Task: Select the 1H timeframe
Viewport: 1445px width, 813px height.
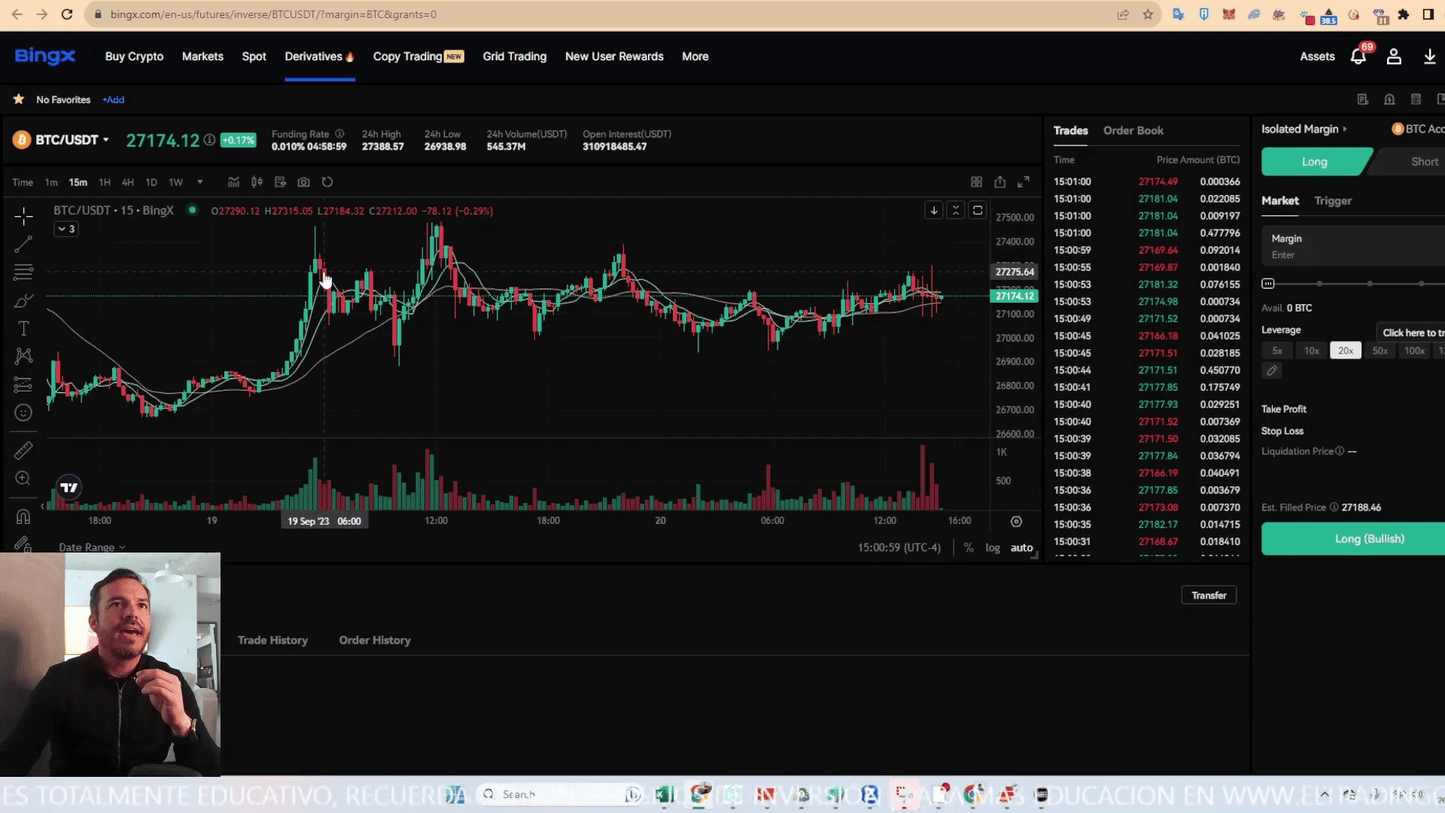Action: point(104,182)
